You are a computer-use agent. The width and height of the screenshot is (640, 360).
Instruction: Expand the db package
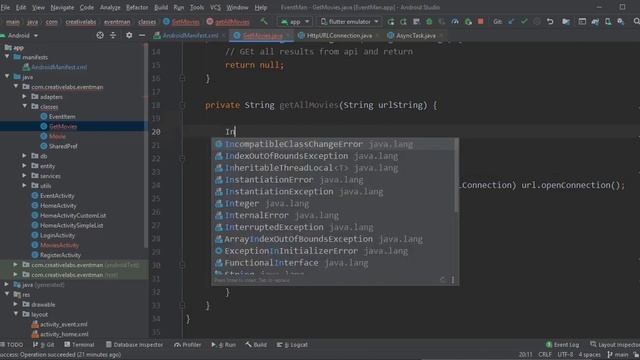[x=24, y=156]
